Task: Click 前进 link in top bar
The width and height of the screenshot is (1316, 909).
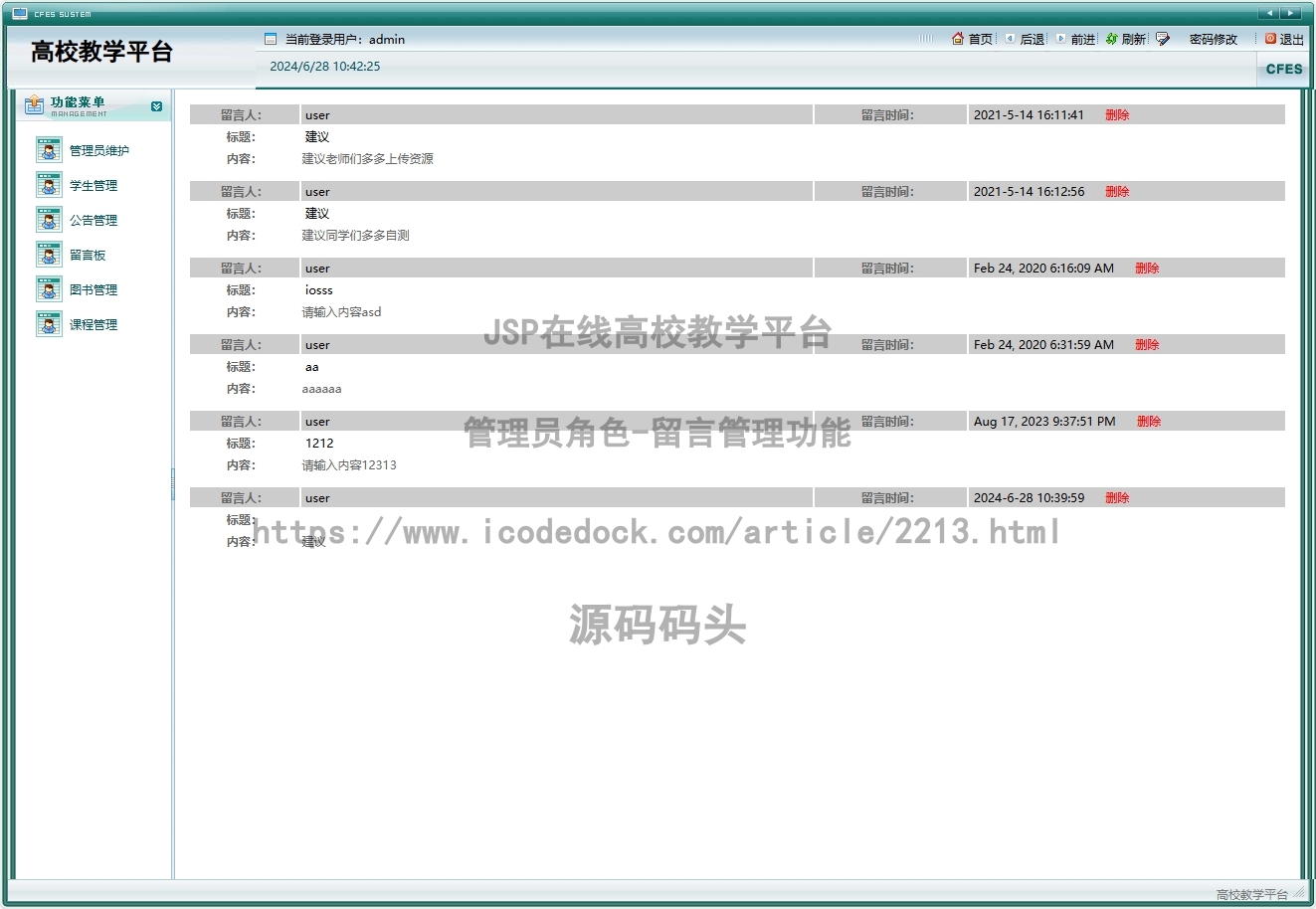Action: click(x=1083, y=40)
